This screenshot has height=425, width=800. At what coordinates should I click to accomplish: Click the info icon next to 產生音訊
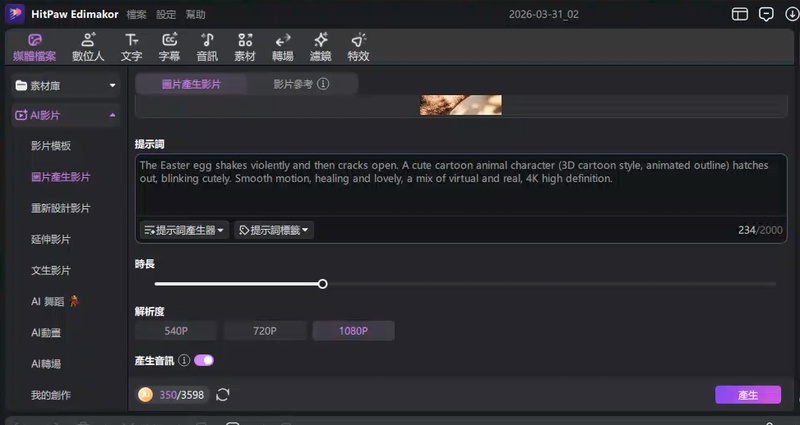pyautogui.click(x=184, y=360)
